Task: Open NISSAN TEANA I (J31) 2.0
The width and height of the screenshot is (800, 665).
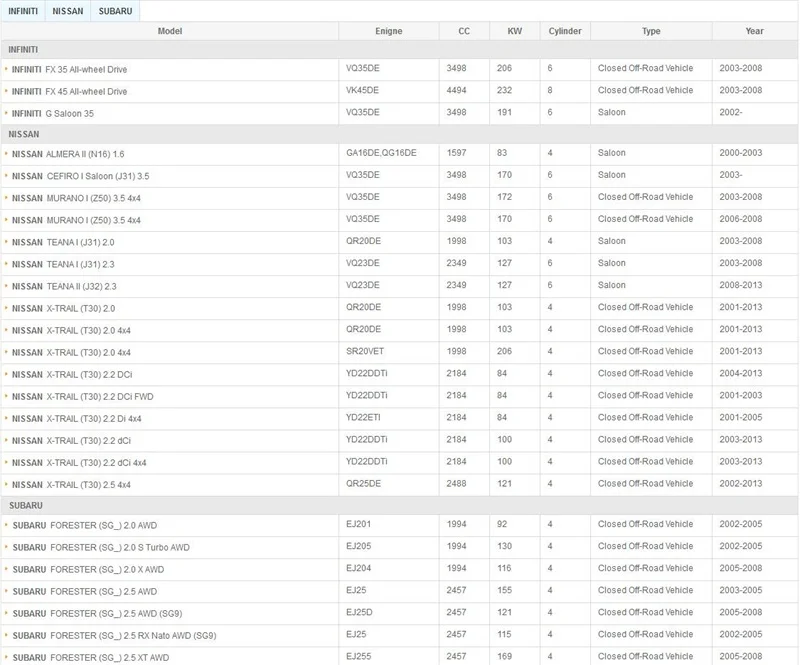Action: (x=63, y=242)
